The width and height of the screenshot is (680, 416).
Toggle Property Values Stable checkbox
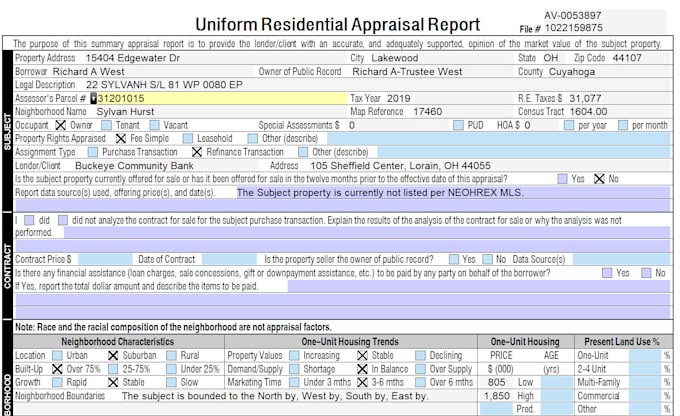click(x=362, y=356)
